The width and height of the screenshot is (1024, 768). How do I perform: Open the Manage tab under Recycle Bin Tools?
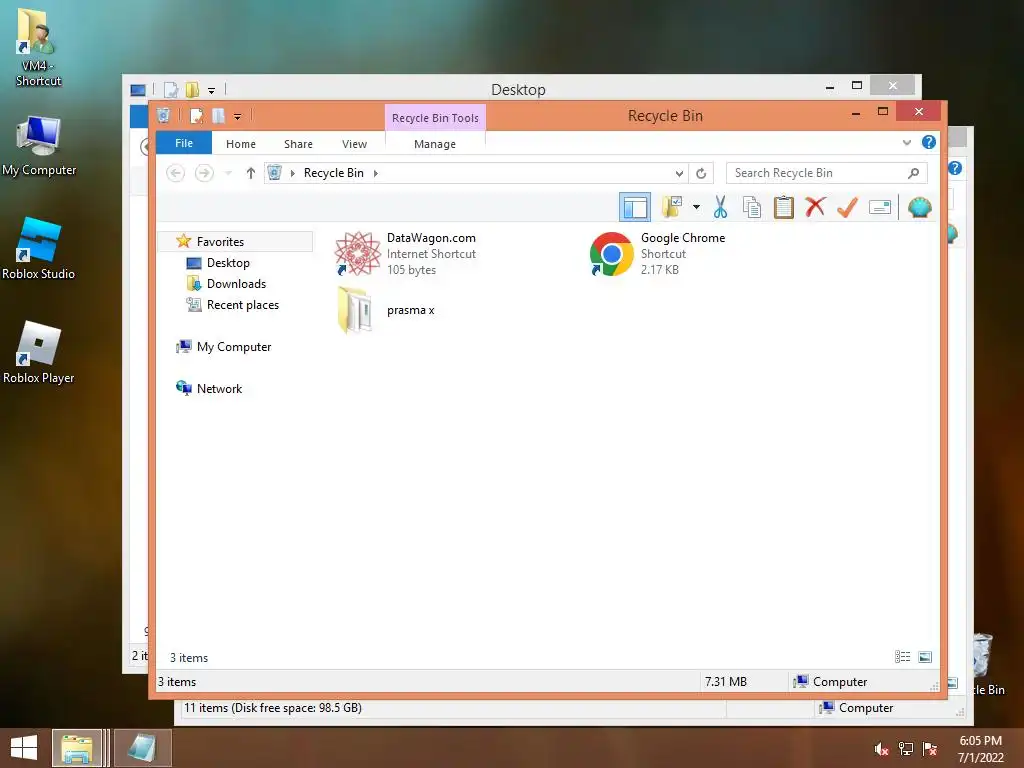(435, 144)
